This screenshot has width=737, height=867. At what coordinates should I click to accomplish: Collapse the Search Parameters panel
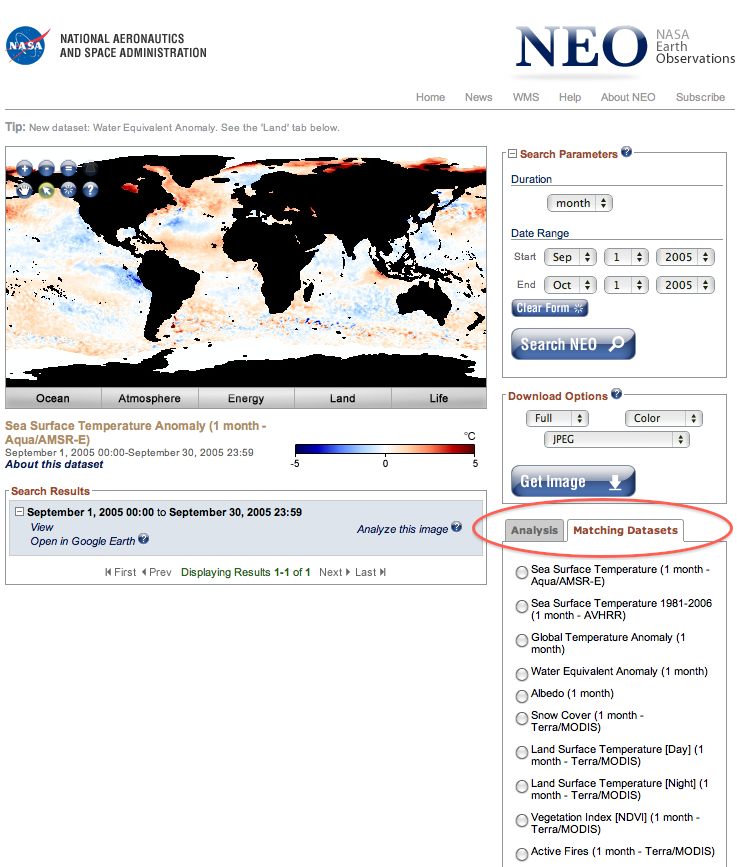(512, 154)
